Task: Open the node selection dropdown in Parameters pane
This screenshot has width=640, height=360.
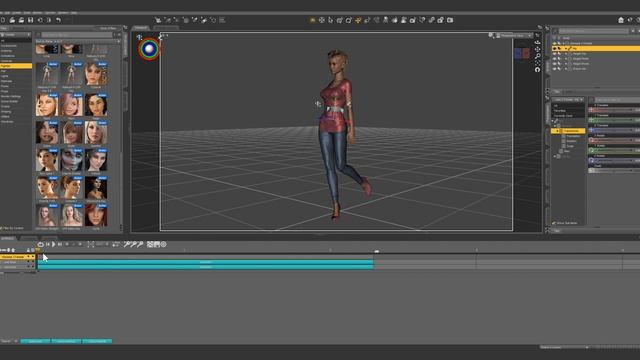Action: coord(568,100)
